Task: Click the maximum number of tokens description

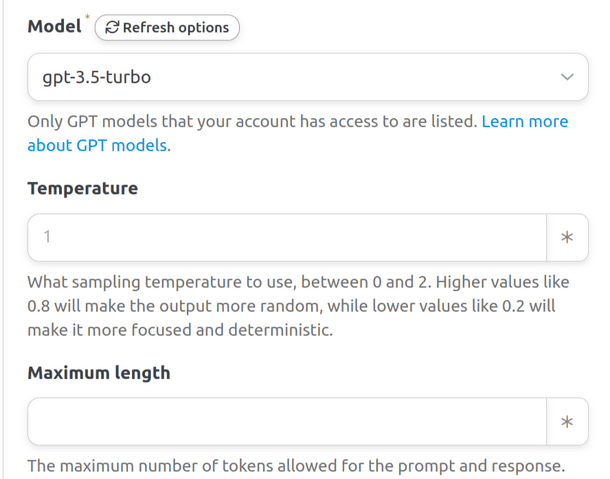Action: click(296, 465)
